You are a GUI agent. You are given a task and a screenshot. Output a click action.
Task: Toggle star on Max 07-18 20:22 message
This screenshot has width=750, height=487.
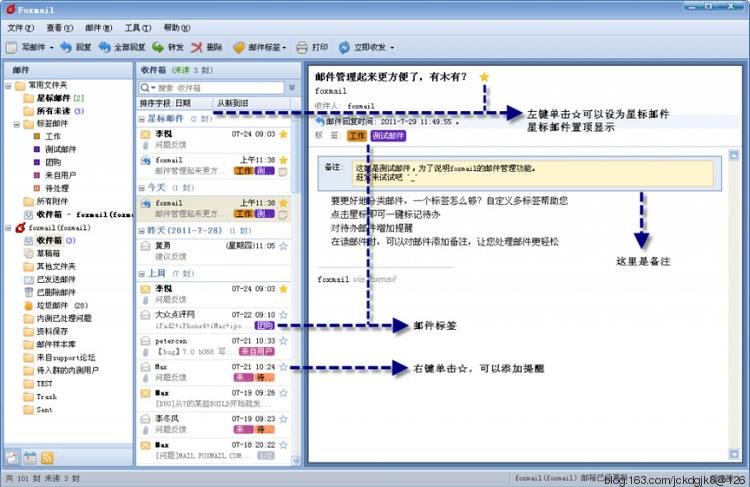click(283, 445)
